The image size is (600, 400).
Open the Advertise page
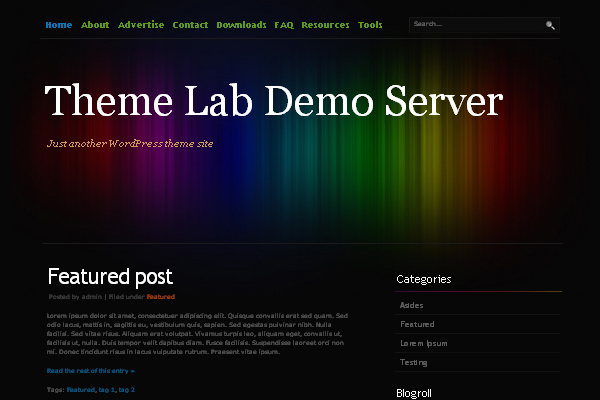click(141, 25)
